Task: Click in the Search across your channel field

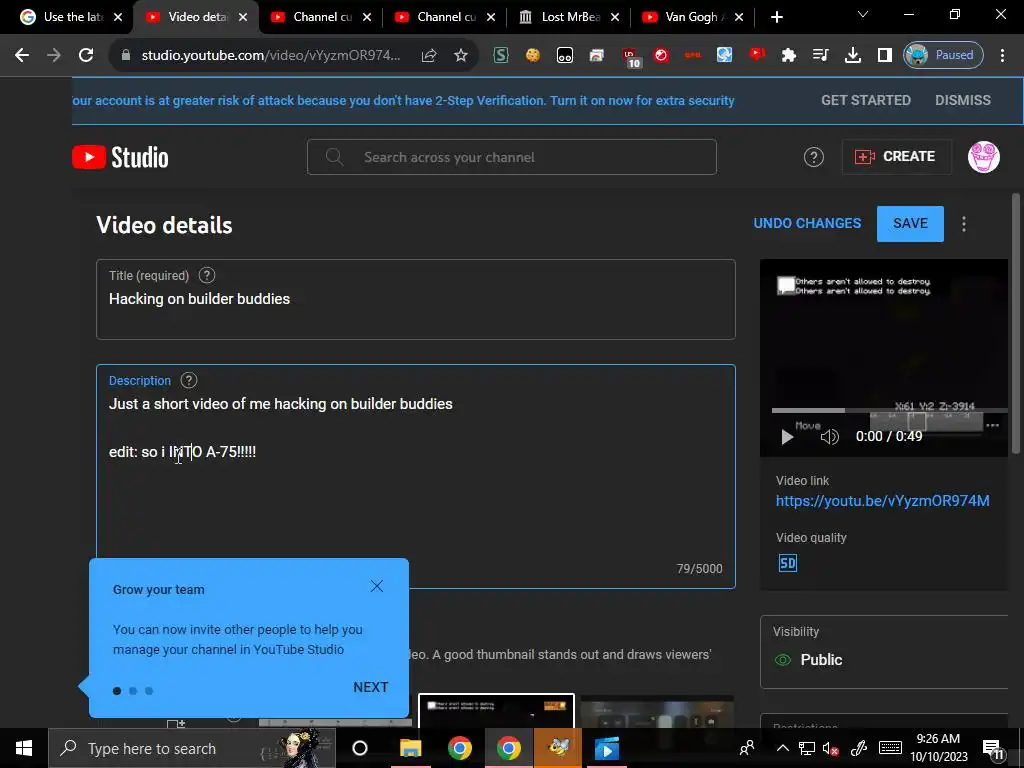Action: [511, 157]
